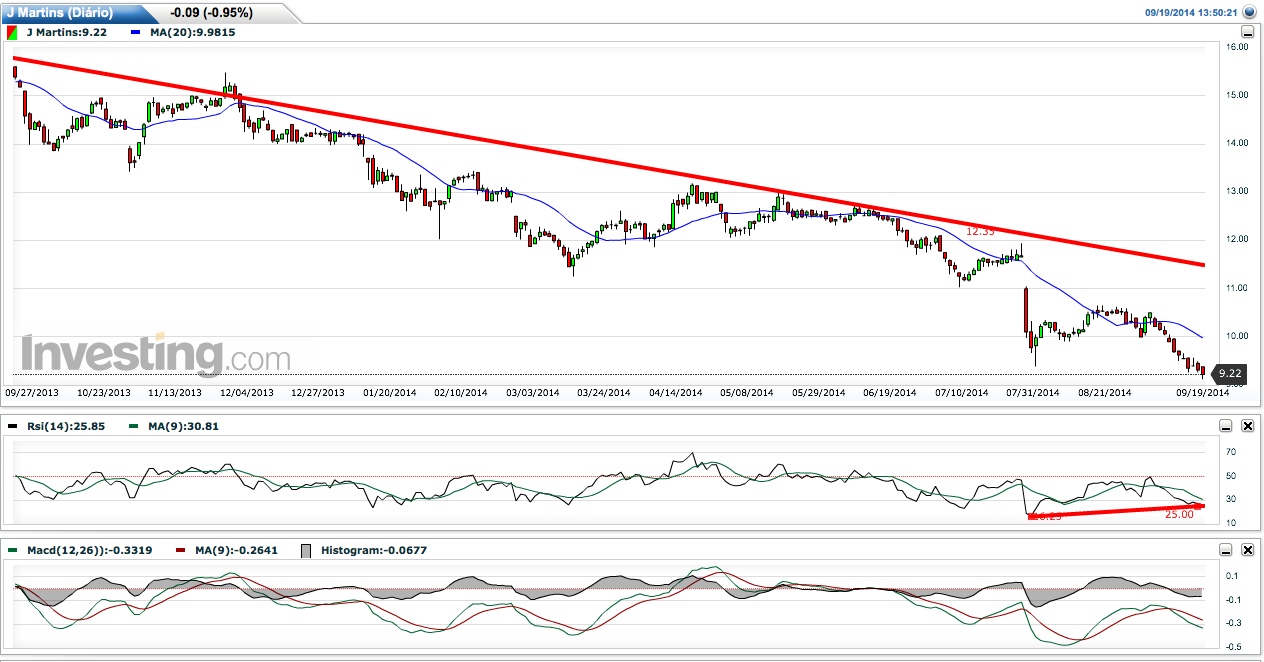Click the blue MA(20) color swatch
This screenshot has width=1264, height=662.
[137, 32]
